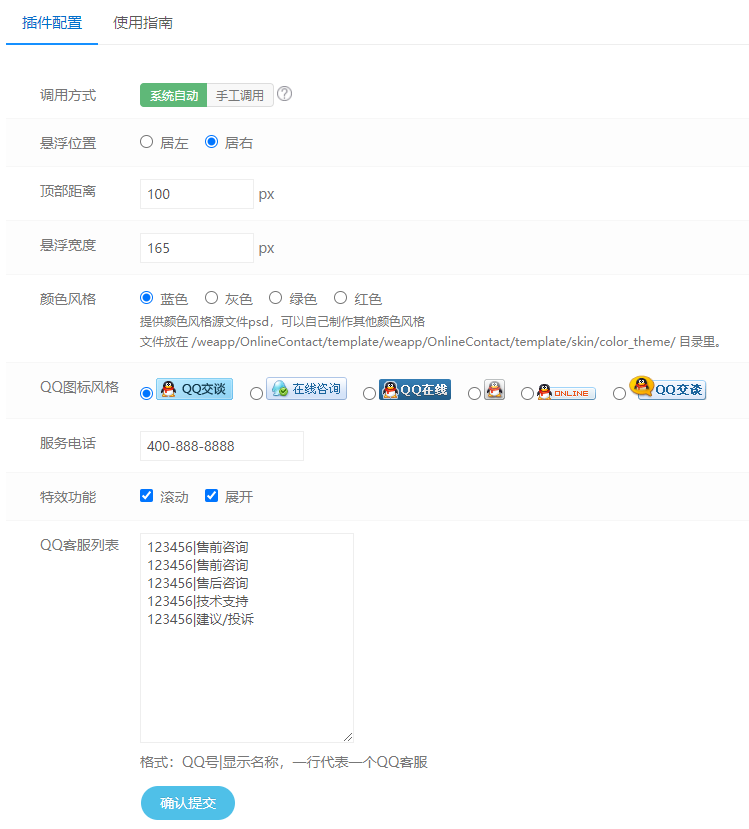Image resolution: width=749 pixels, height=829 pixels.
Task: Click the help question mark icon
Action: (x=284, y=94)
